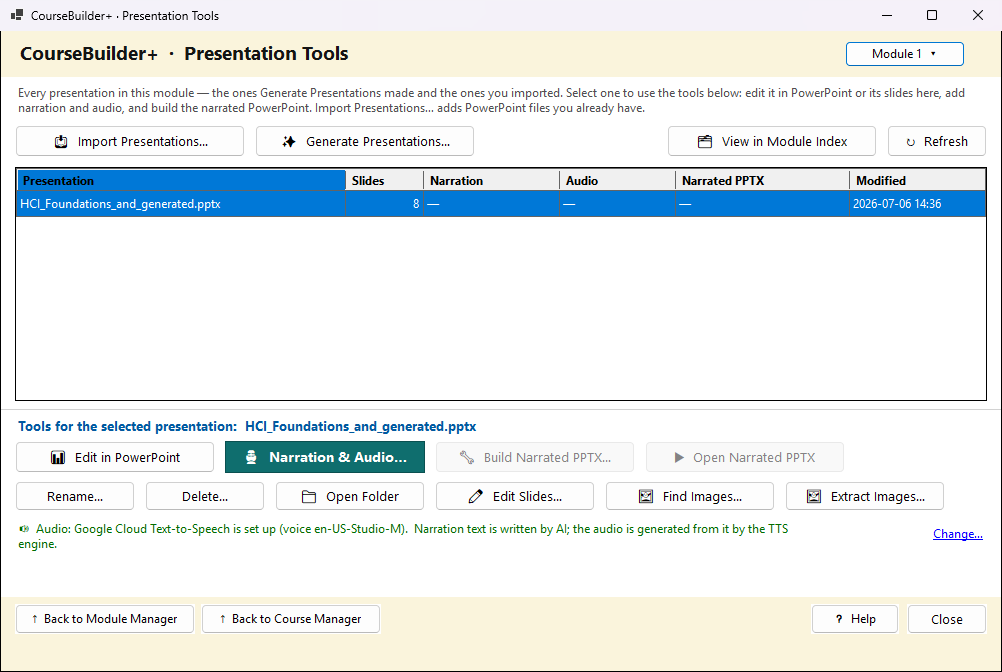Click the PowerPoint chart icon

(x=58, y=457)
